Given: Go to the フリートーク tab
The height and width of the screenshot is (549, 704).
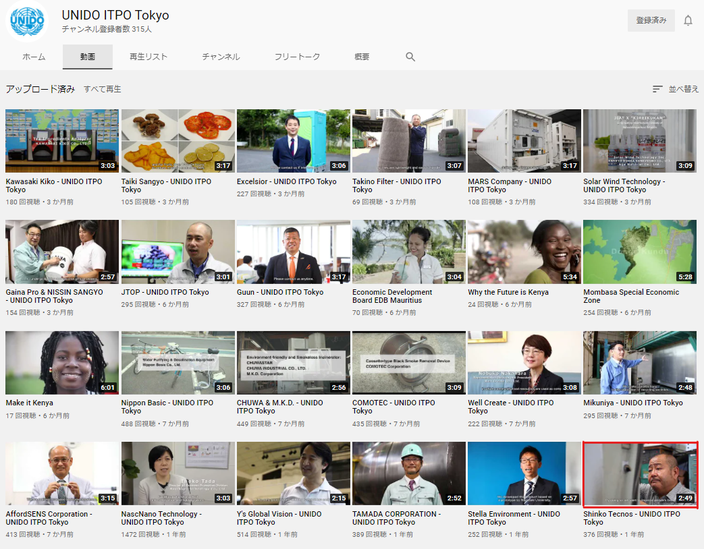Looking at the screenshot, I should (x=297, y=57).
